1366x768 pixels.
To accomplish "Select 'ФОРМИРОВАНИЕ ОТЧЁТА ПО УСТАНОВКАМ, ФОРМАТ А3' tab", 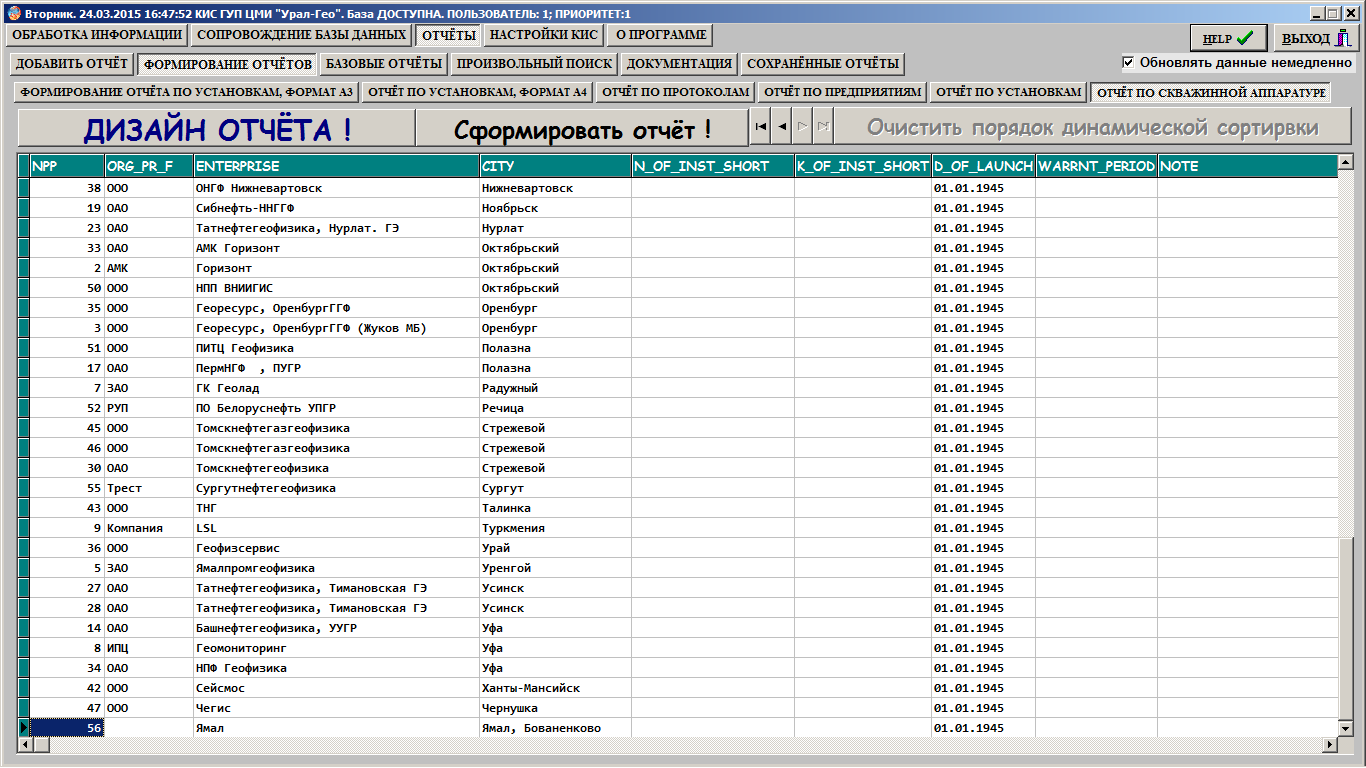I will [187, 92].
